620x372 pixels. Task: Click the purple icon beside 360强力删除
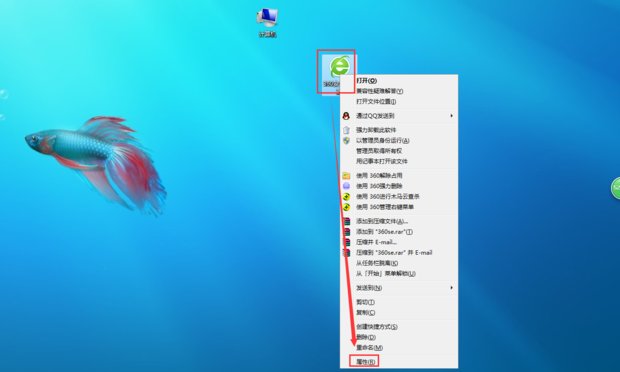(x=346, y=186)
